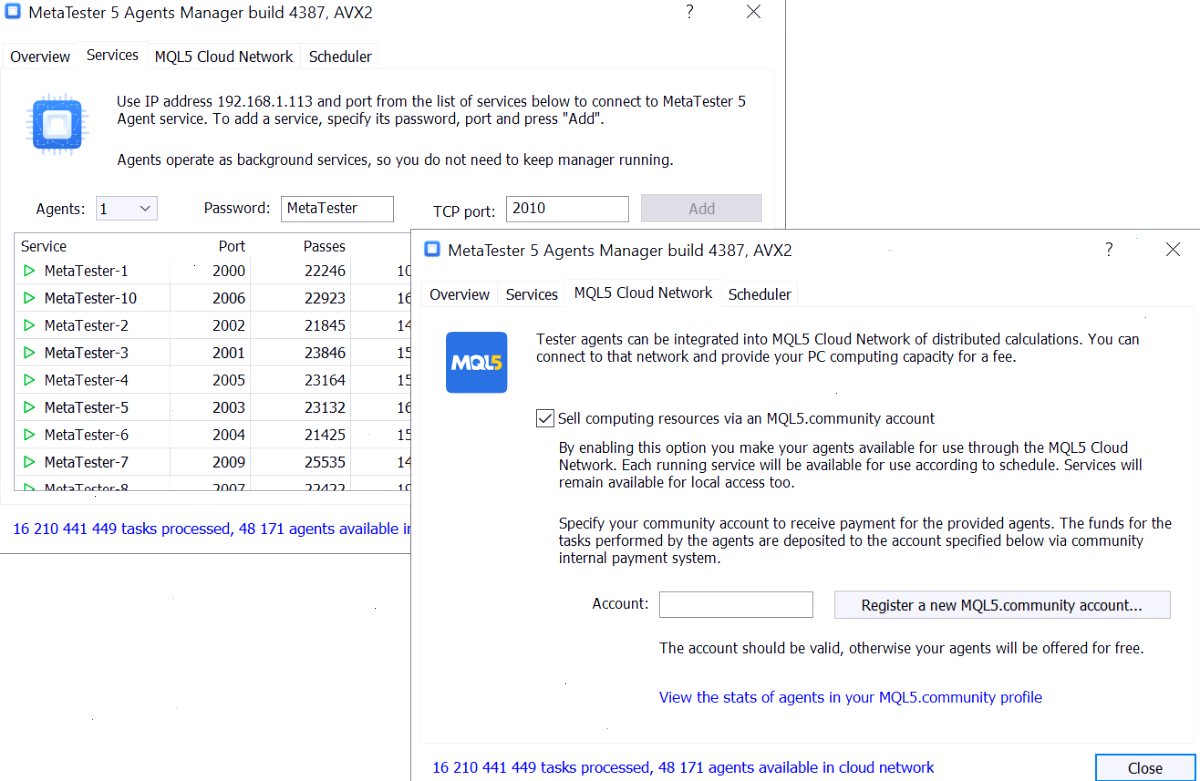Click the green play icon beside MetaTester-2

click(29, 325)
